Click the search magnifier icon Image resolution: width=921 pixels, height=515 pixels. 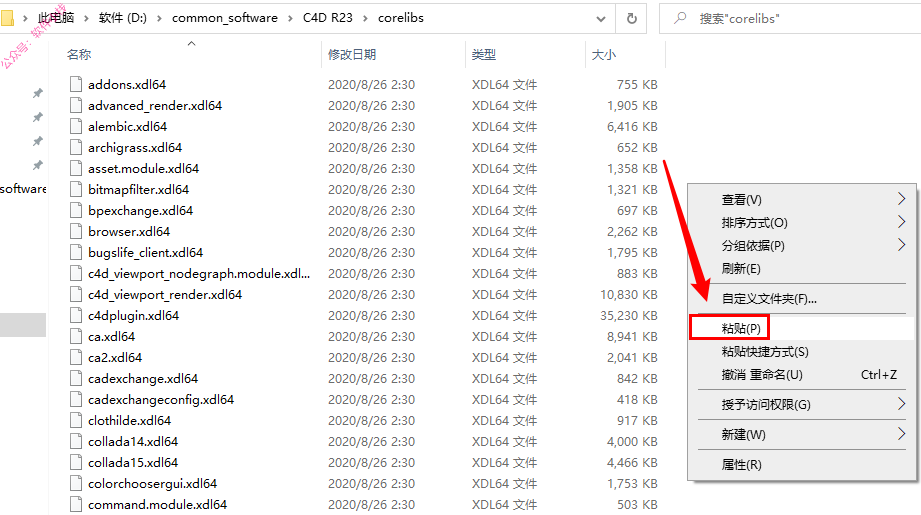680,18
